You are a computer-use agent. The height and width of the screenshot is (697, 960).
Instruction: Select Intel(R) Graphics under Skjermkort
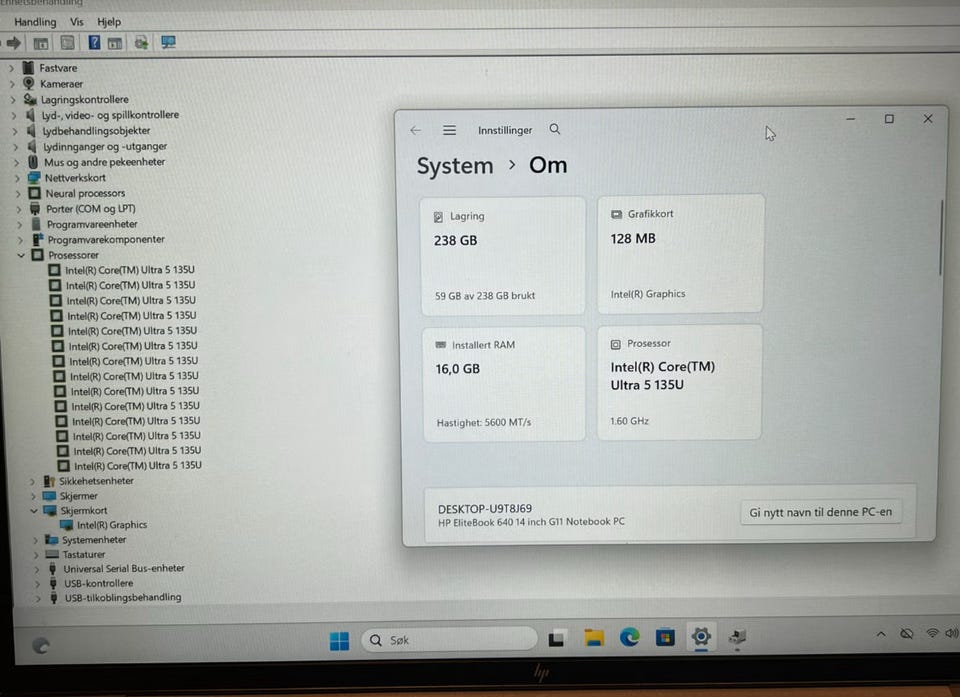pos(112,525)
